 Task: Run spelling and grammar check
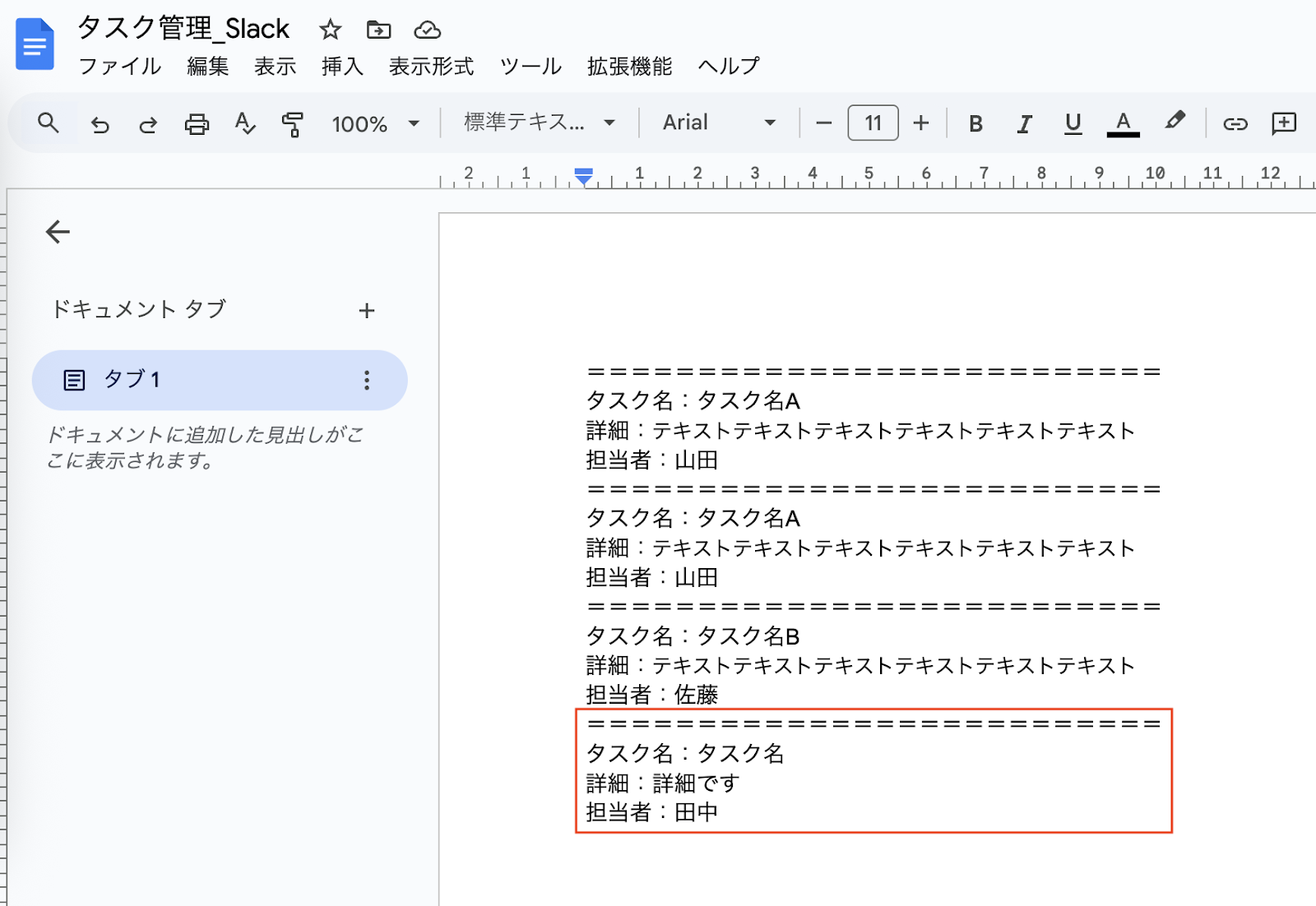(x=244, y=124)
